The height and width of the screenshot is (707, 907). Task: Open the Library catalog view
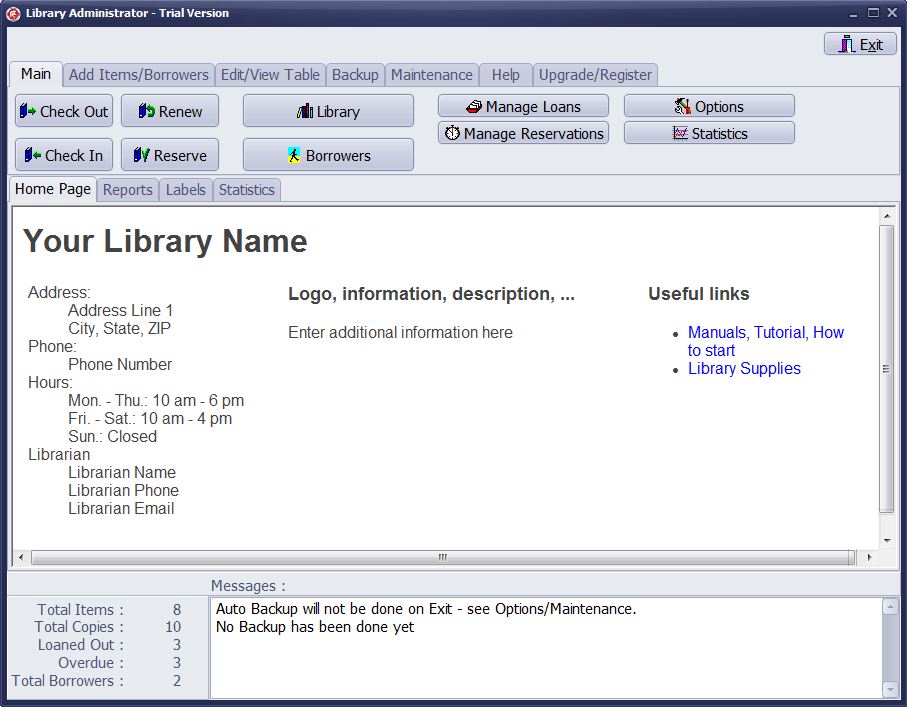[x=328, y=110]
